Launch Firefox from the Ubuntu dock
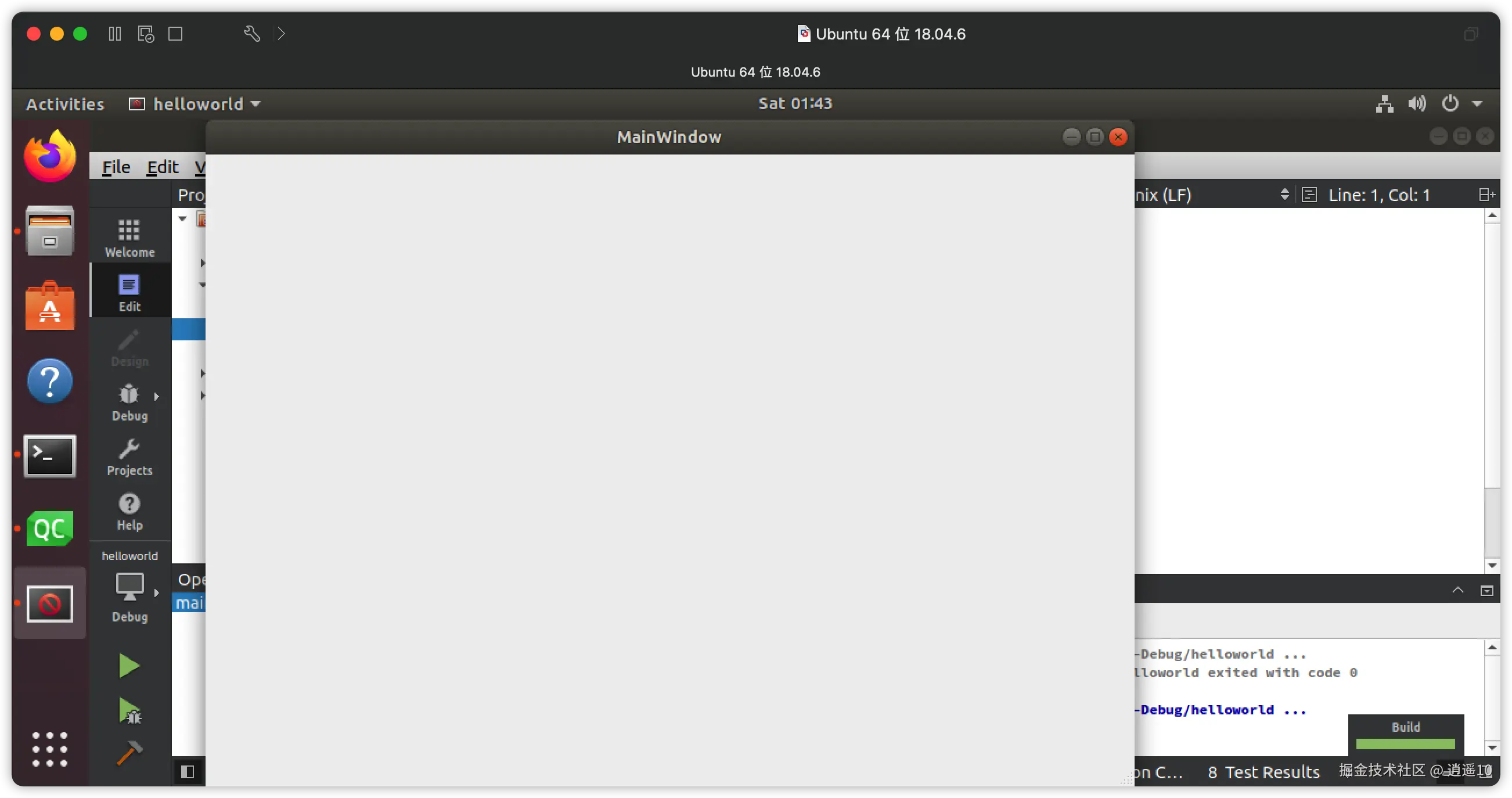 [x=50, y=156]
